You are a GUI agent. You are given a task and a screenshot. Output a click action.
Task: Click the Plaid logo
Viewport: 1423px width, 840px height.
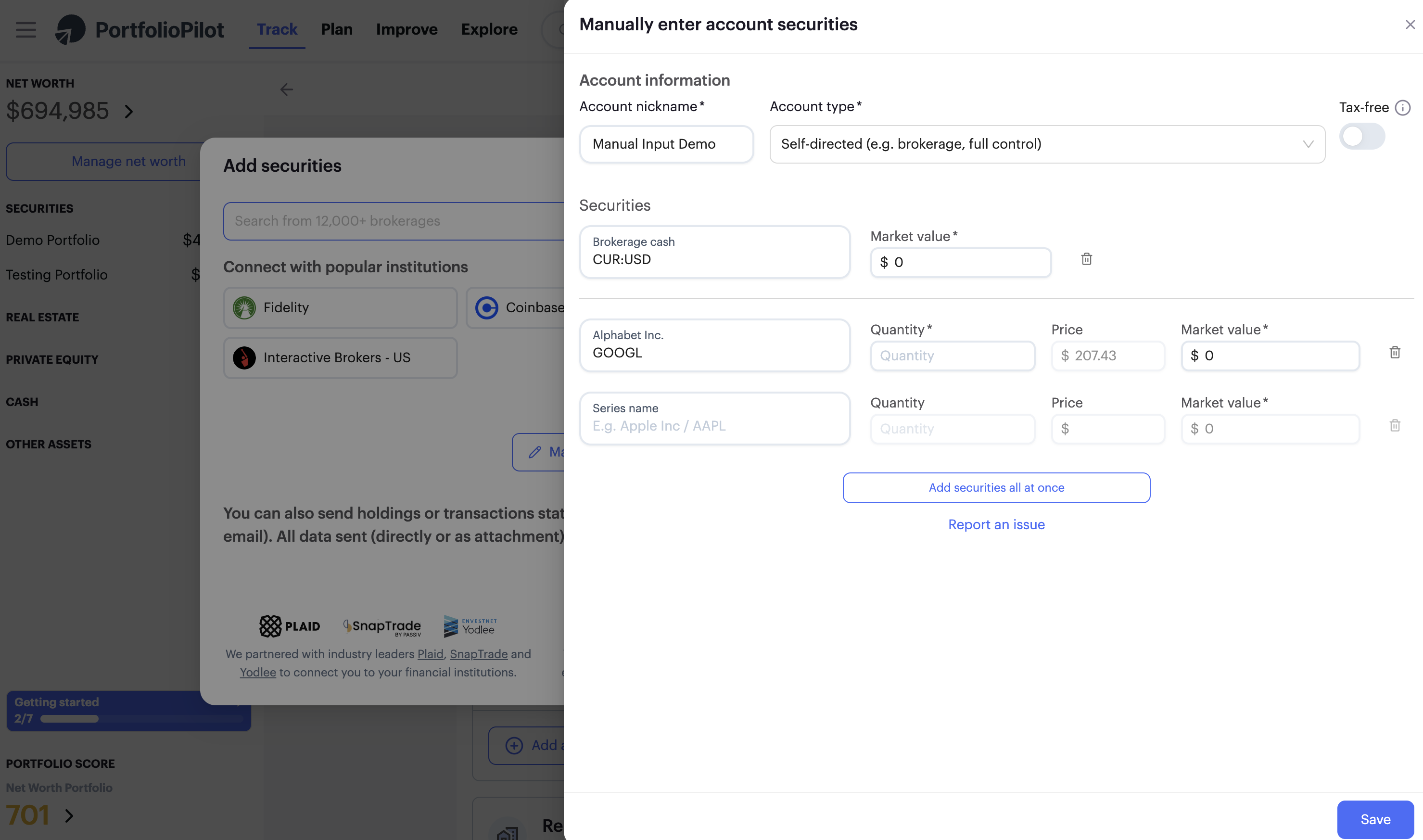pos(289,626)
